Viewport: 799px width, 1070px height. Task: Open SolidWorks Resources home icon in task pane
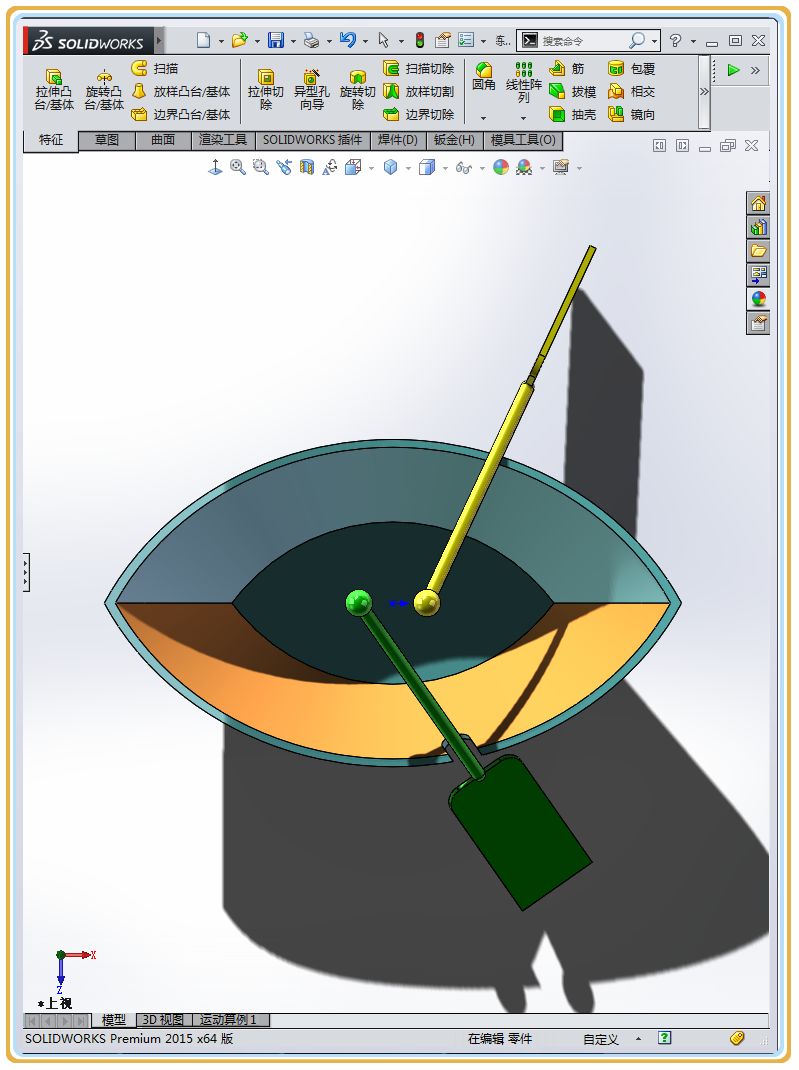point(758,203)
